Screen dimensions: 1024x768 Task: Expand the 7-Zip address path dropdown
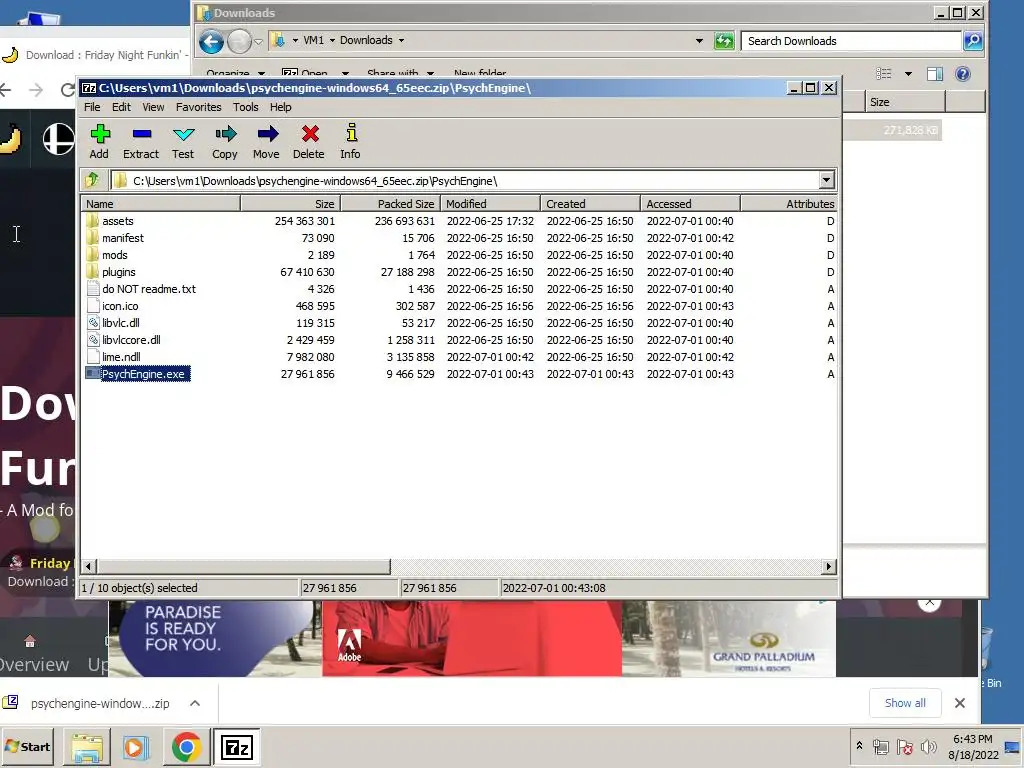coord(826,180)
